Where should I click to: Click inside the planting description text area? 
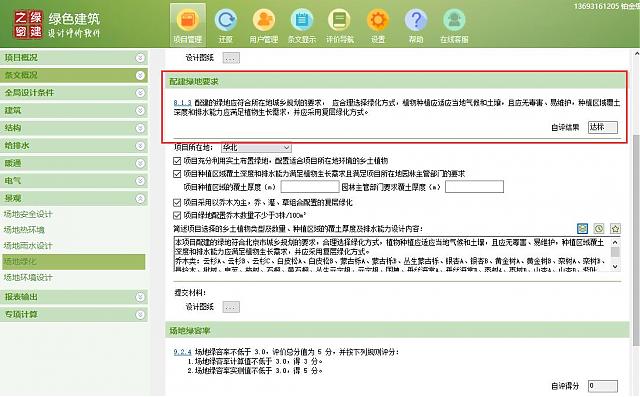click(392, 254)
